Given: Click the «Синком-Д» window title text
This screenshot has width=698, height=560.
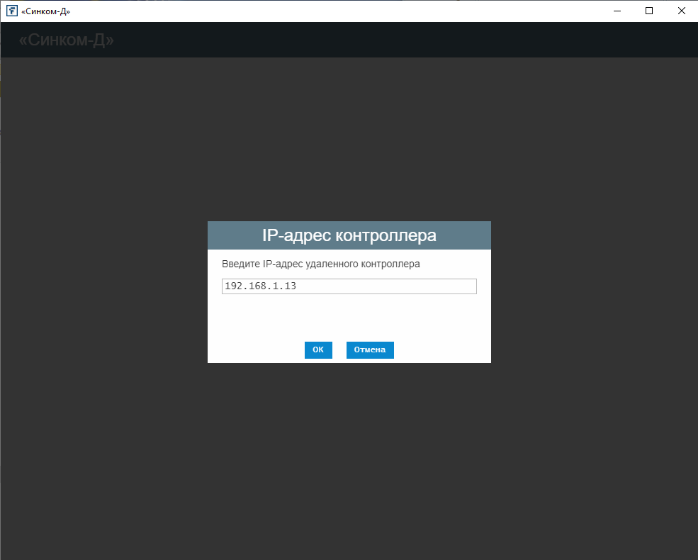Looking at the screenshot, I should [x=46, y=11].
